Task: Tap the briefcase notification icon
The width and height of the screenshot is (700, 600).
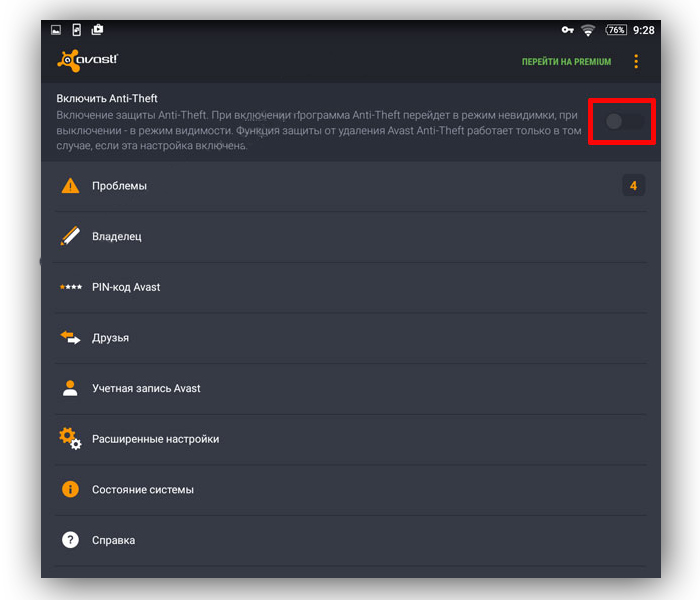Action: (97, 30)
